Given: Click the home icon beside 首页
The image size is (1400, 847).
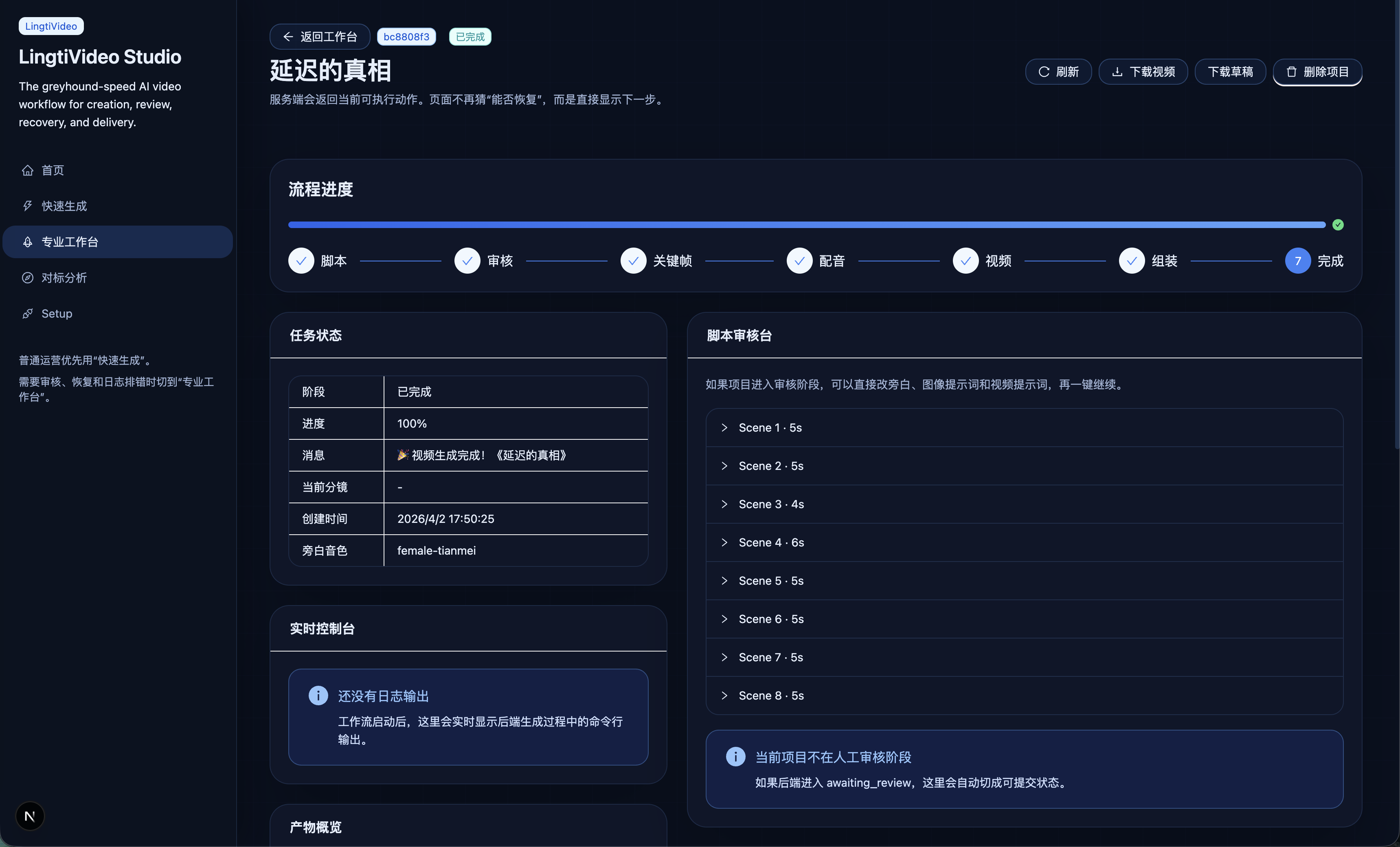Looking at the screenshot, I should click(27, 171).
